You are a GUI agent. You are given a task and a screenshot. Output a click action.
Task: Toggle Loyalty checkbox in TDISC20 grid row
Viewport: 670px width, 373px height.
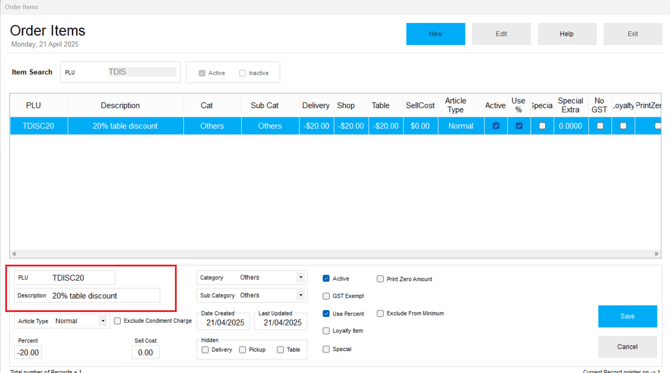(x=623, y=126)
